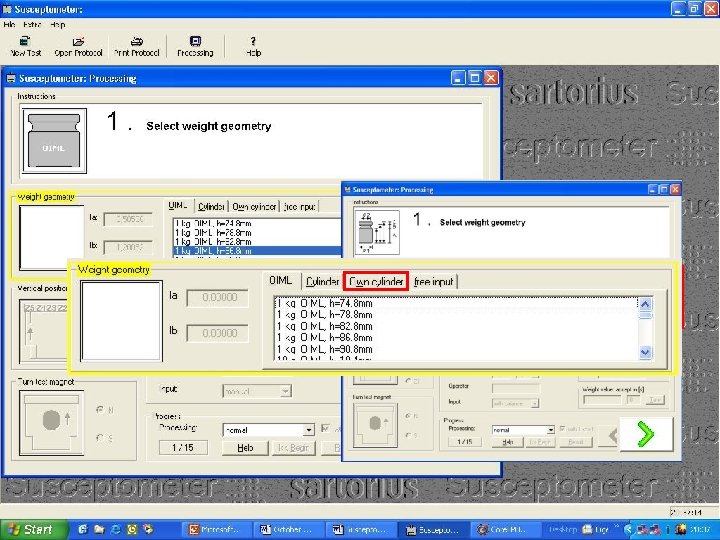Click the Tare button in small window
The width and height of the screenshot is (720, 540).
654,400
